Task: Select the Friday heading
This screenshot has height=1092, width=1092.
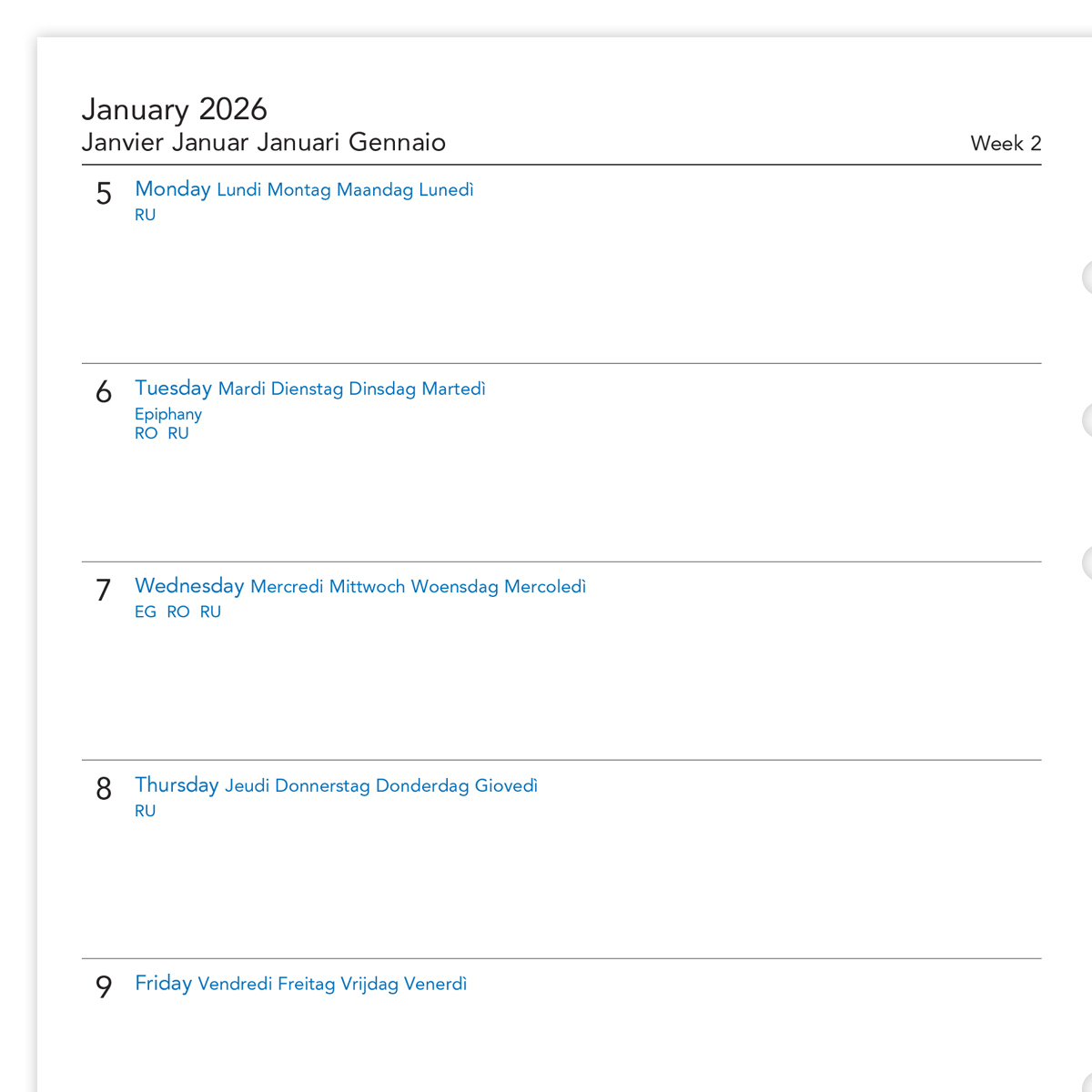Action: (x=164, y=984)
